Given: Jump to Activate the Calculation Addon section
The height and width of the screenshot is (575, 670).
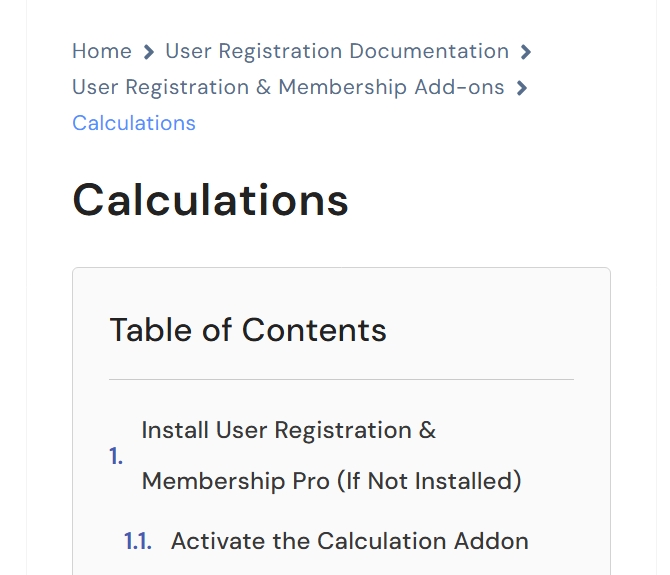Looking at the screenshot, I should (350, 541).
